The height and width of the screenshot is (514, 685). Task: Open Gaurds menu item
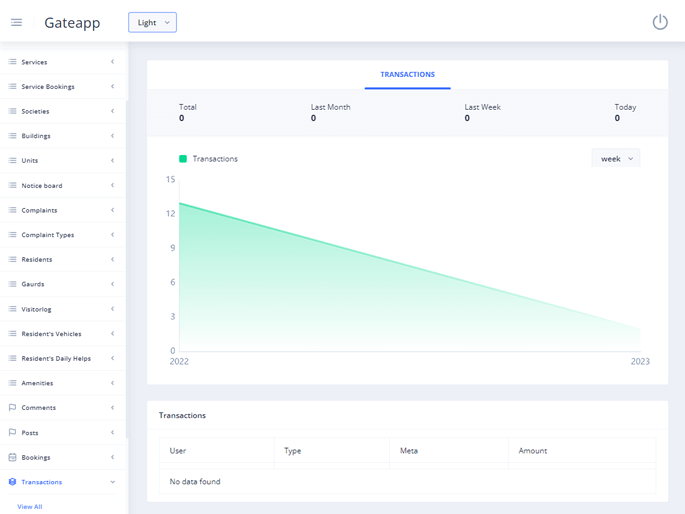[63, 284]
